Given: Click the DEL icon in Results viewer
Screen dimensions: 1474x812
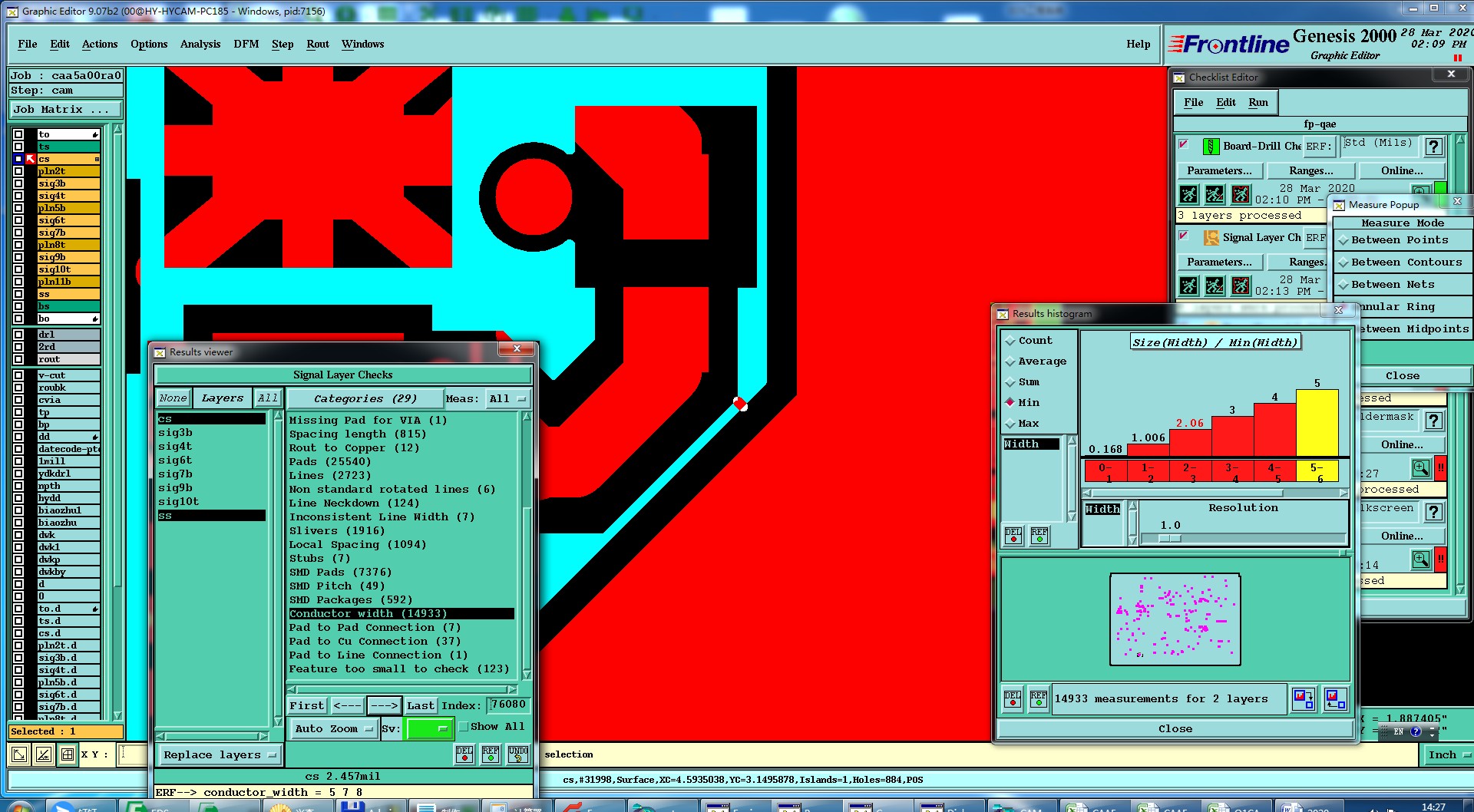Looking at the screenshot, I should pos(464,754).
